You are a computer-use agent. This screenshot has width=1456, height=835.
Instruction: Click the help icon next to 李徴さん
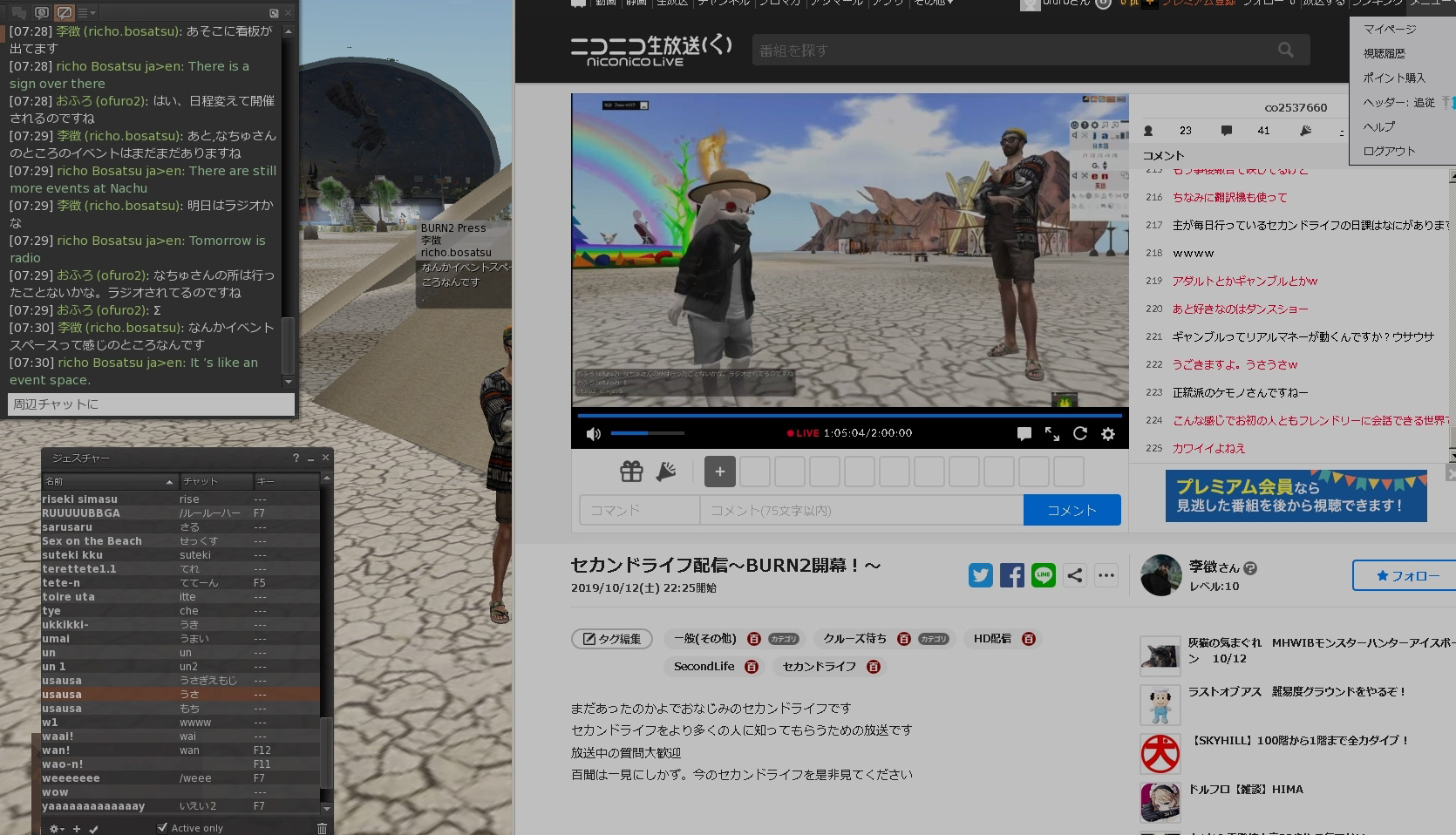pyautogui.click(x=1250, y=567)
